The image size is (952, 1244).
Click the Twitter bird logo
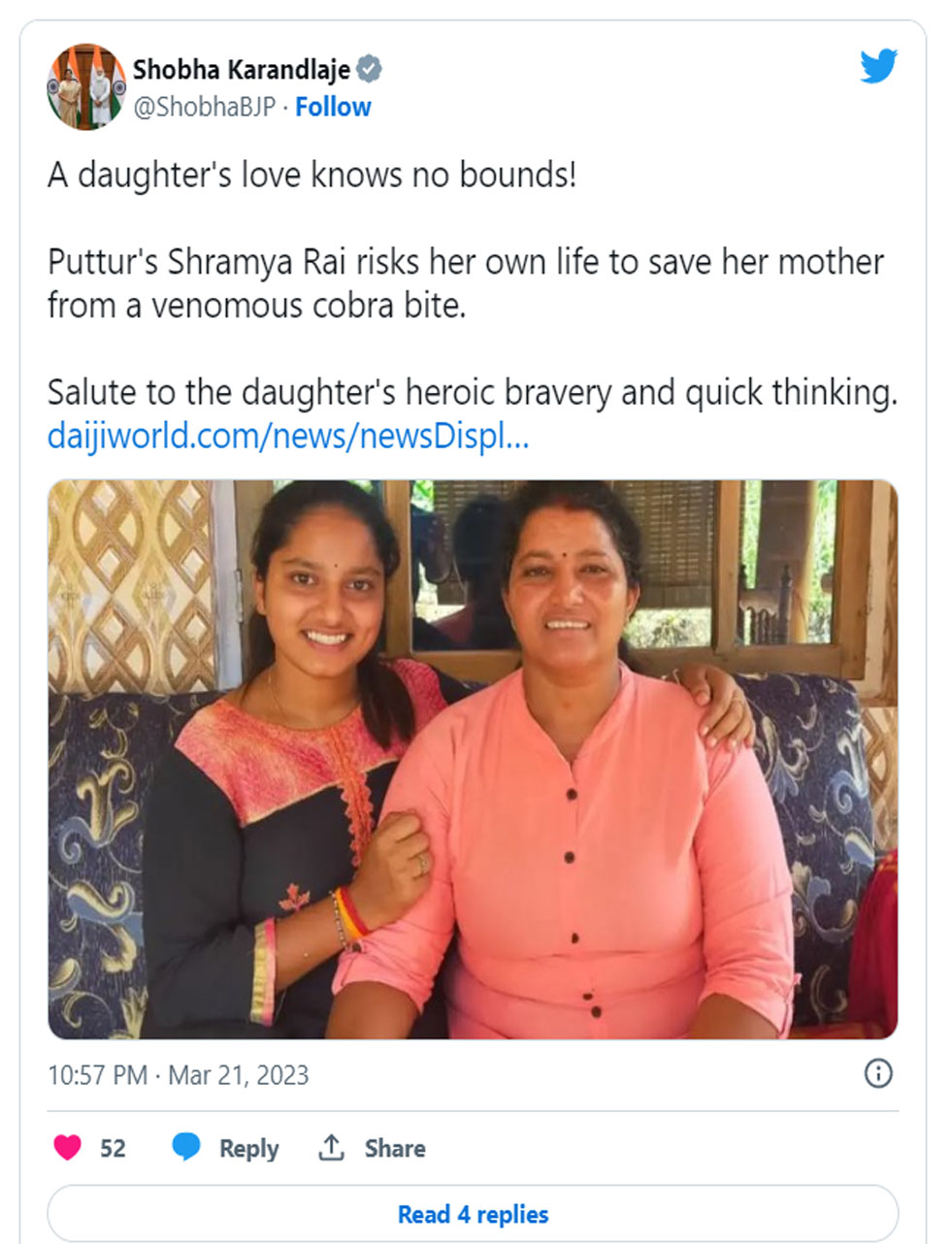pyautogui.click(x=878, y=66)
